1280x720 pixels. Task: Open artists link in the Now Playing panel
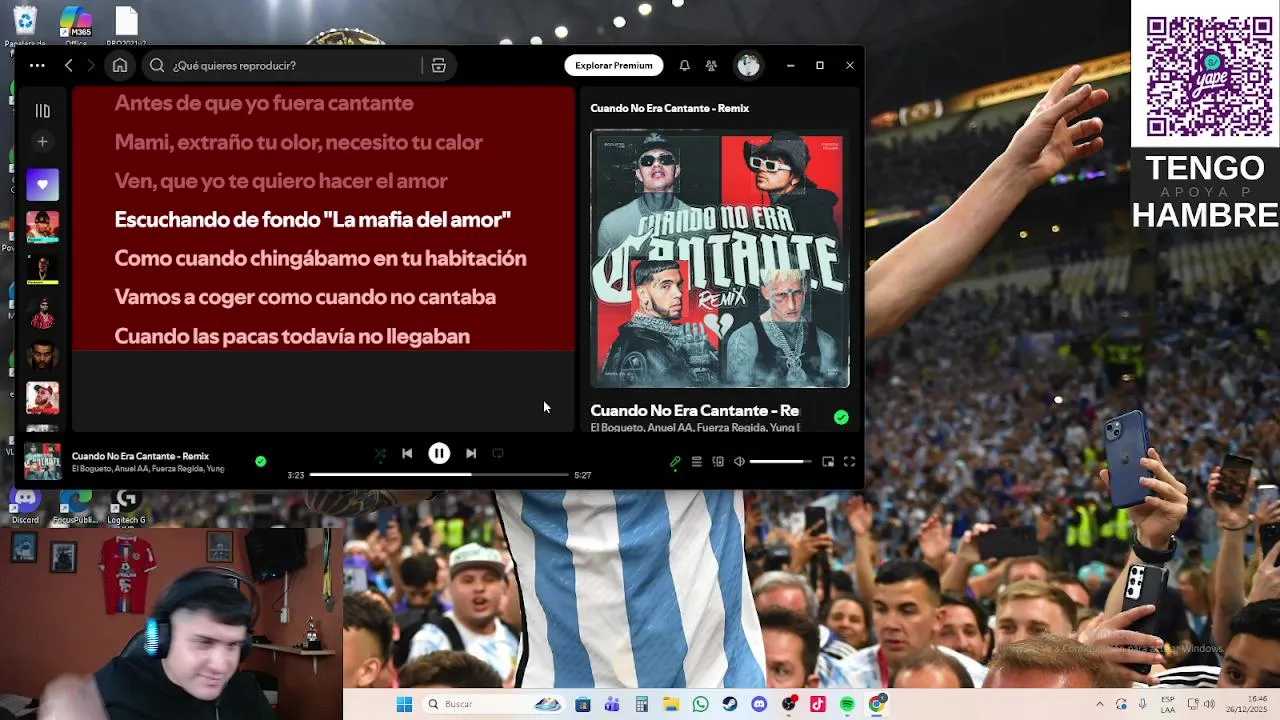[695, 428]
